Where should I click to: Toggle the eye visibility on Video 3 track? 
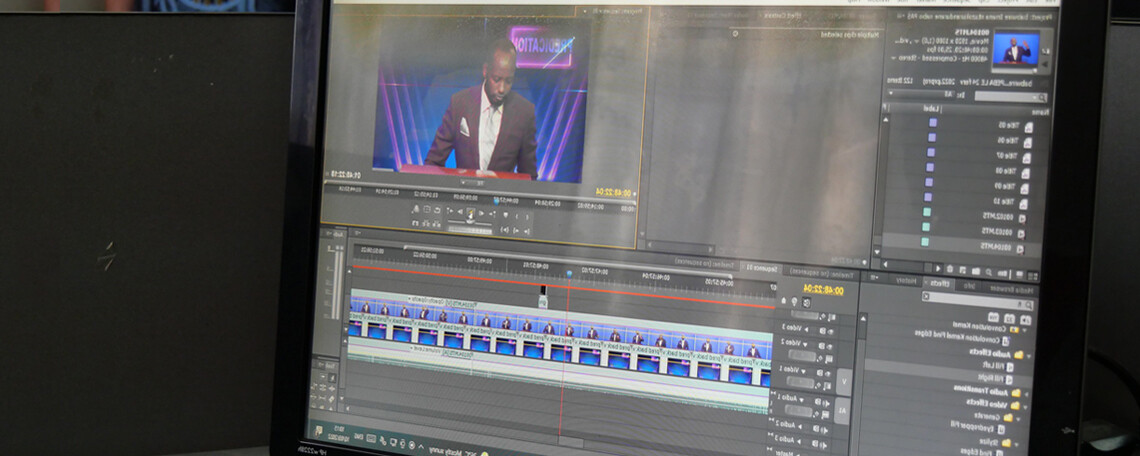tap(831, 332)
